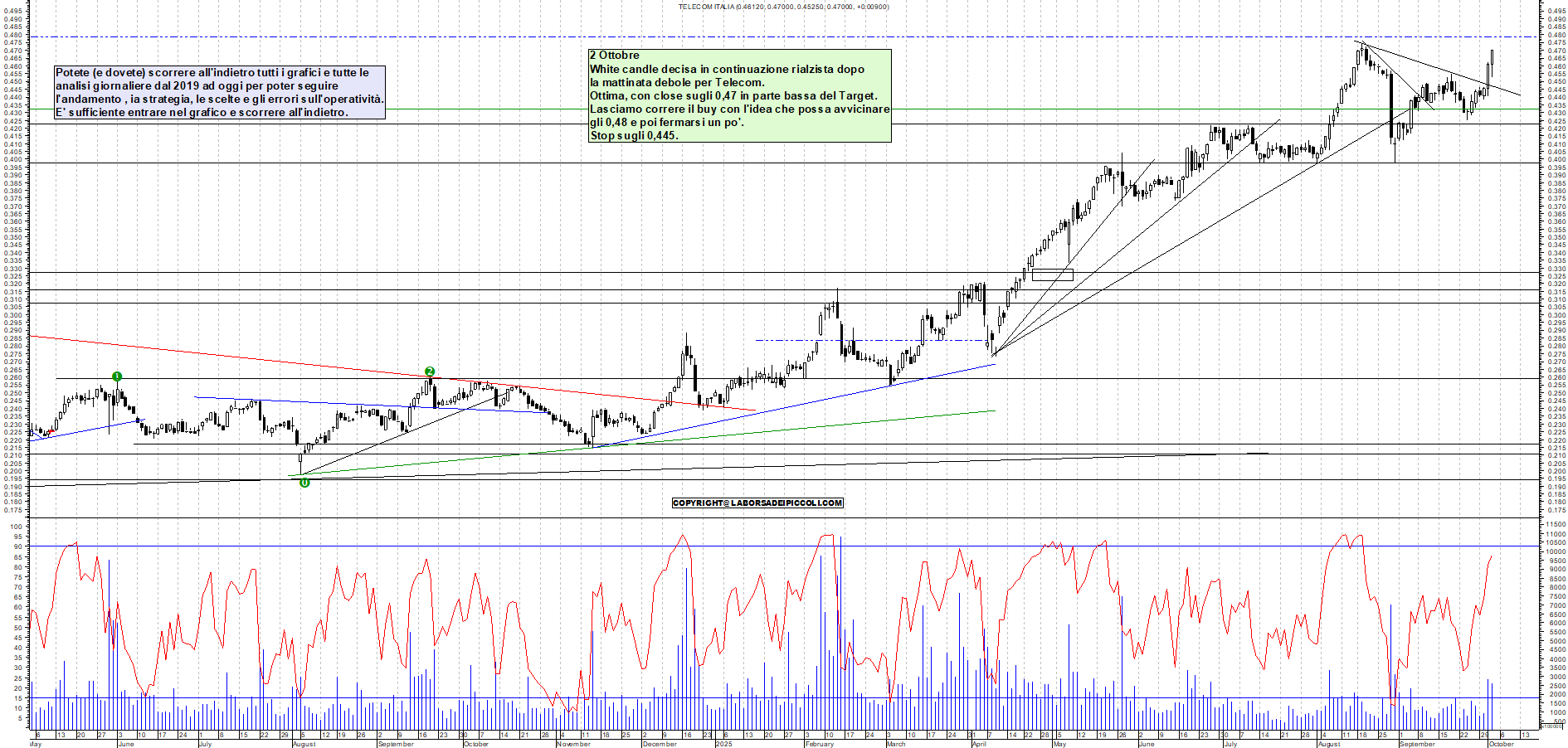Image resolution: width=1568 pixels, height=748 pixels.
Task: Click the '2025' year label on time axis
Action: [x=723, y=744]
